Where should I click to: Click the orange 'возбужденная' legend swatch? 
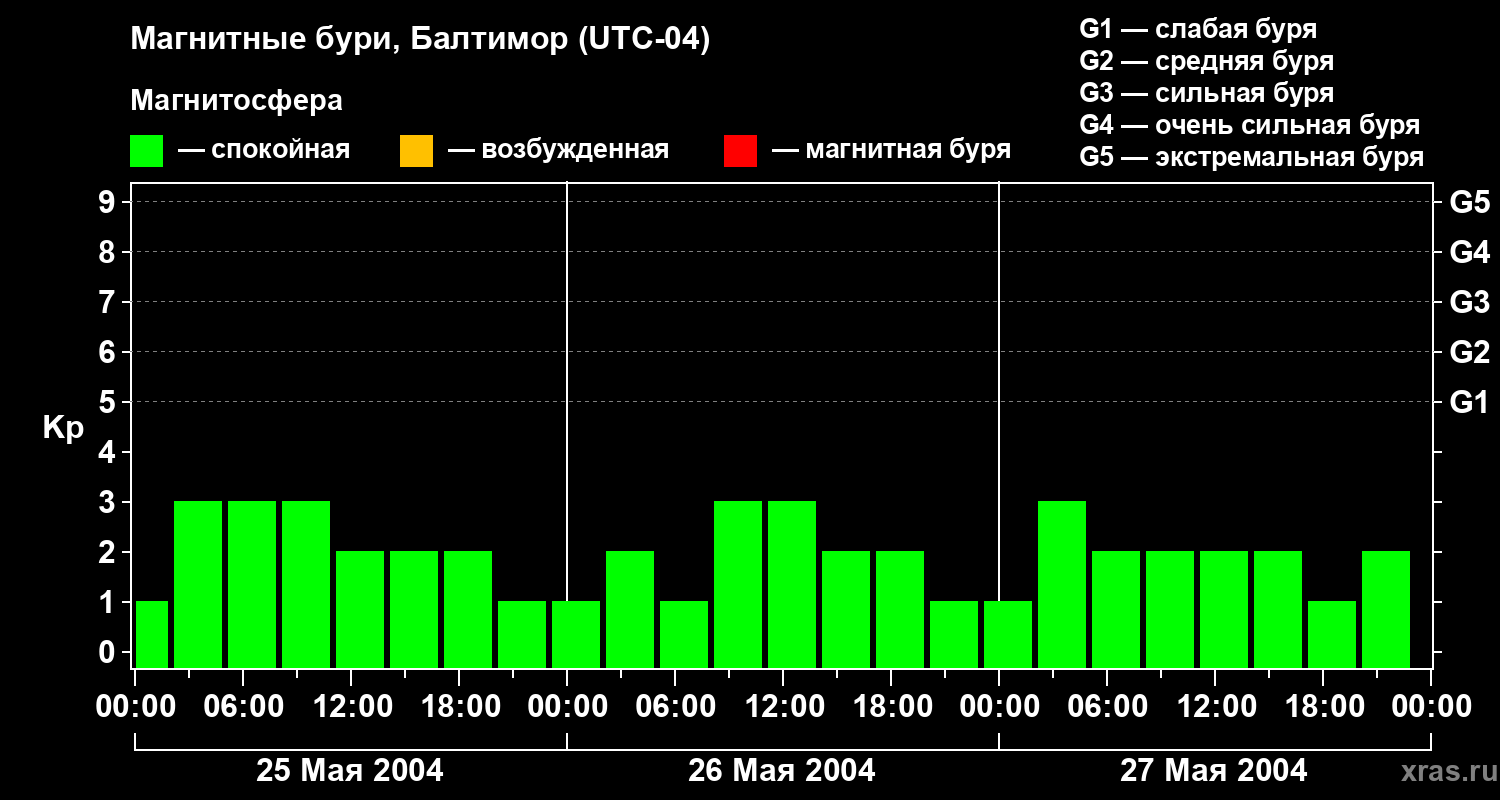coord(416,151)
